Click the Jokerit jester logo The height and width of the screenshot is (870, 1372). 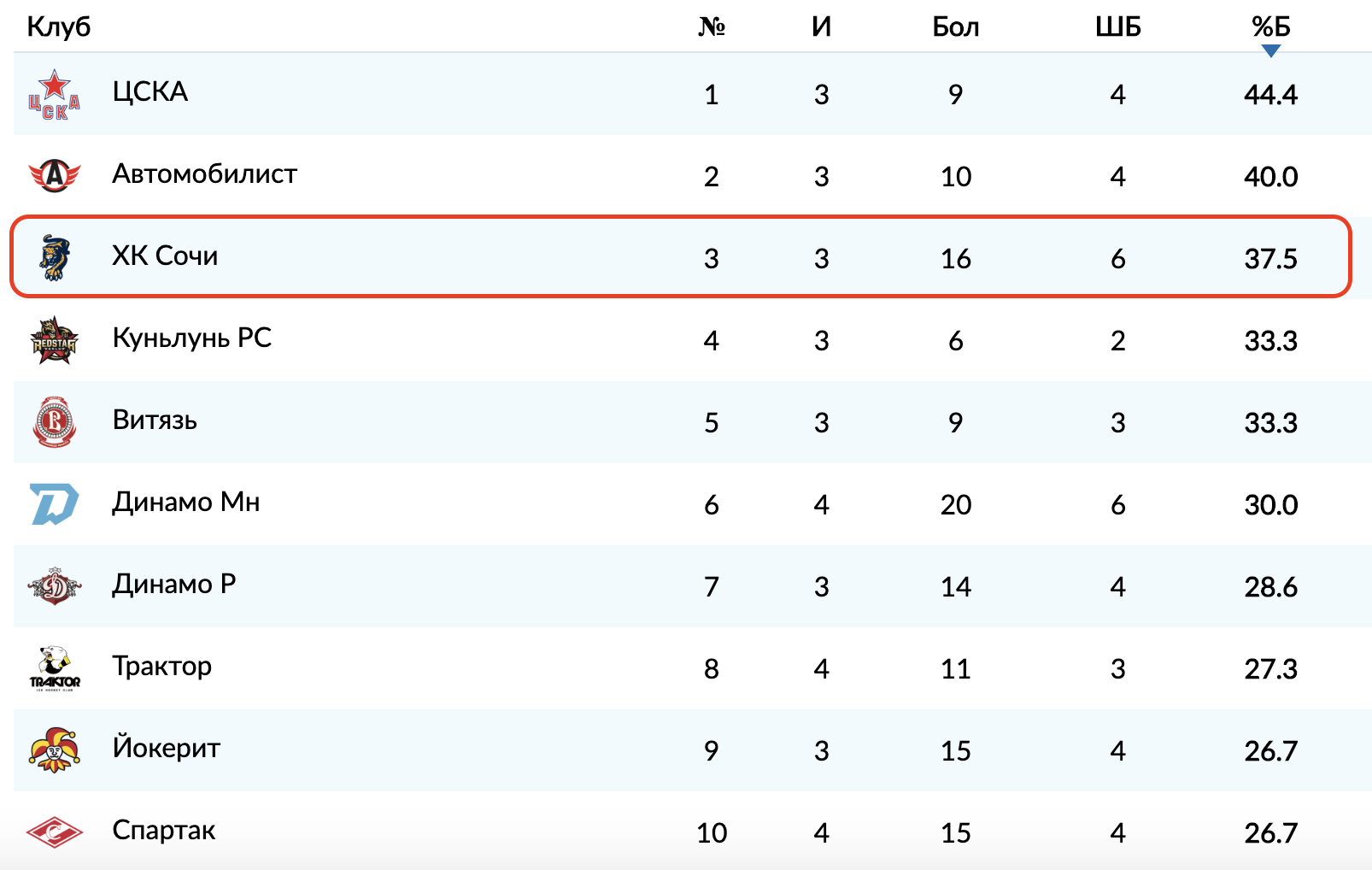click(55, 750)
